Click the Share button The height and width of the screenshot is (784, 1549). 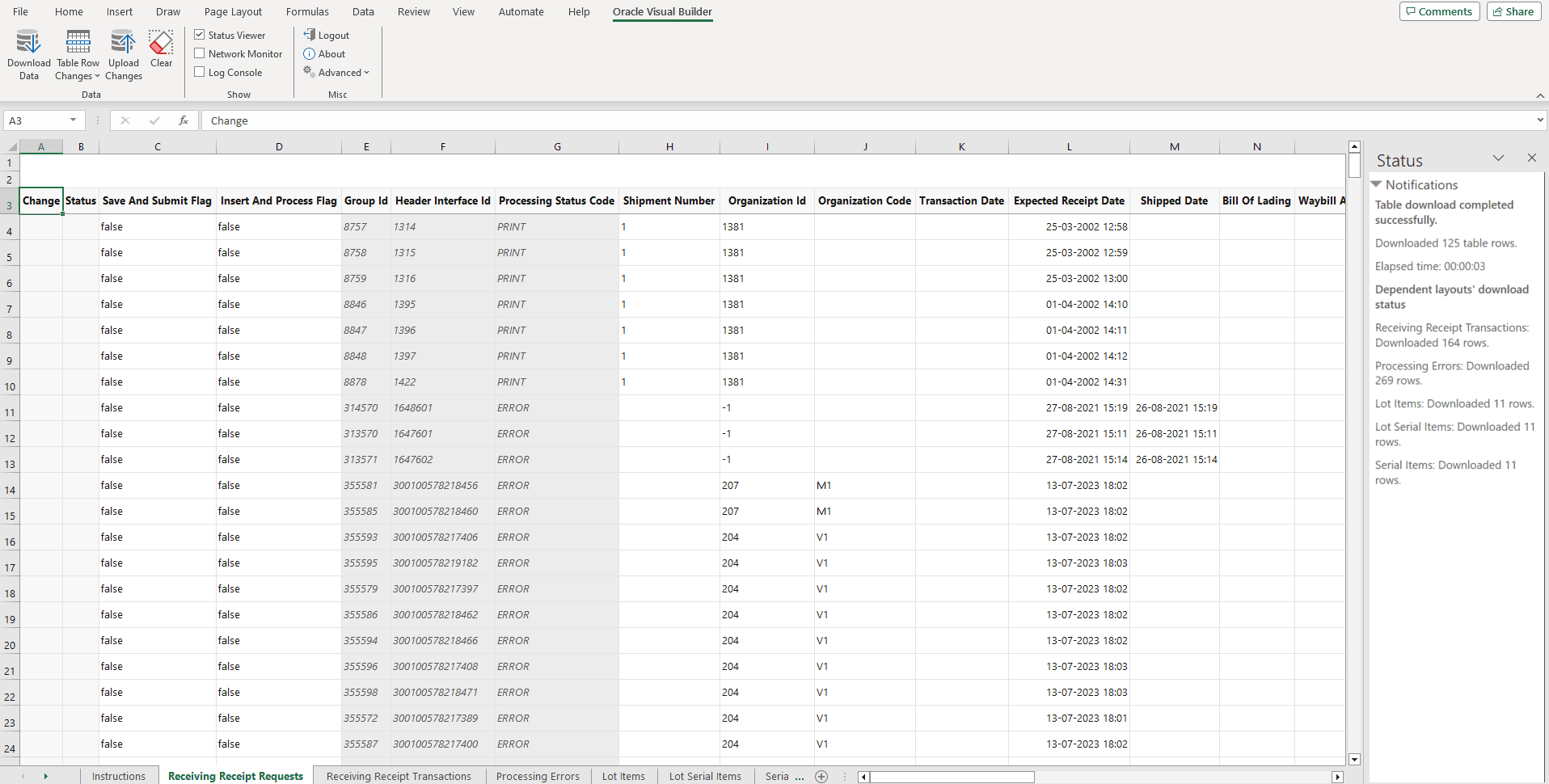1513,11
